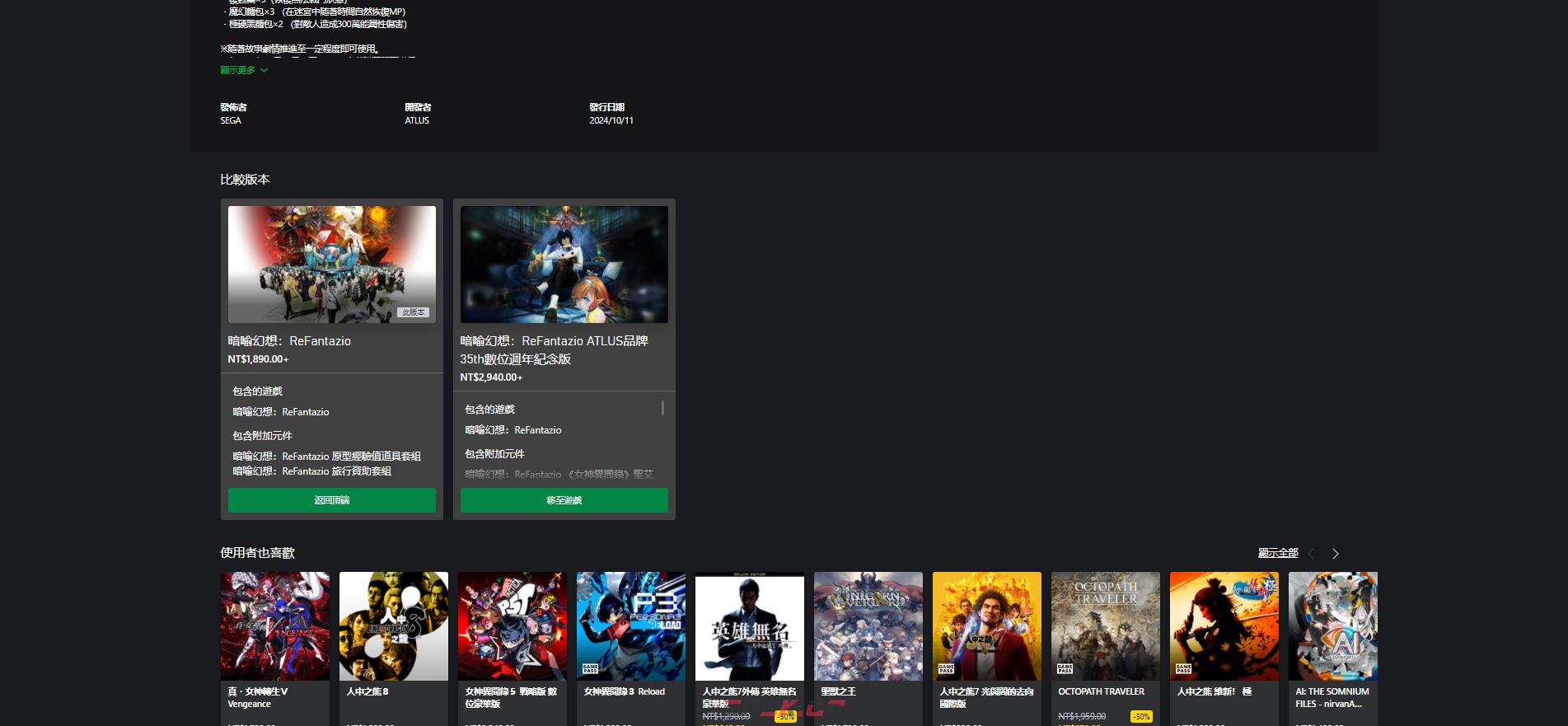This screenshot has width=1568, height=726.
Task: Open OCTOPATH TRAVELER cover art
Action: point(1106,626)
